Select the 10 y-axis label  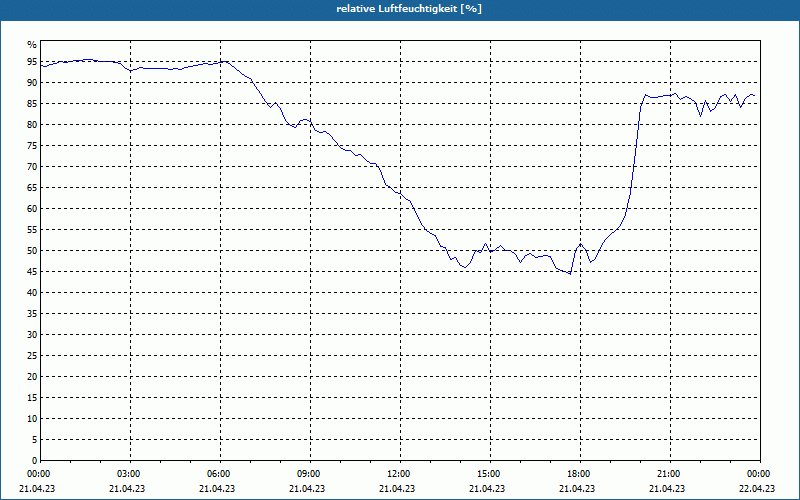point(32,418)
